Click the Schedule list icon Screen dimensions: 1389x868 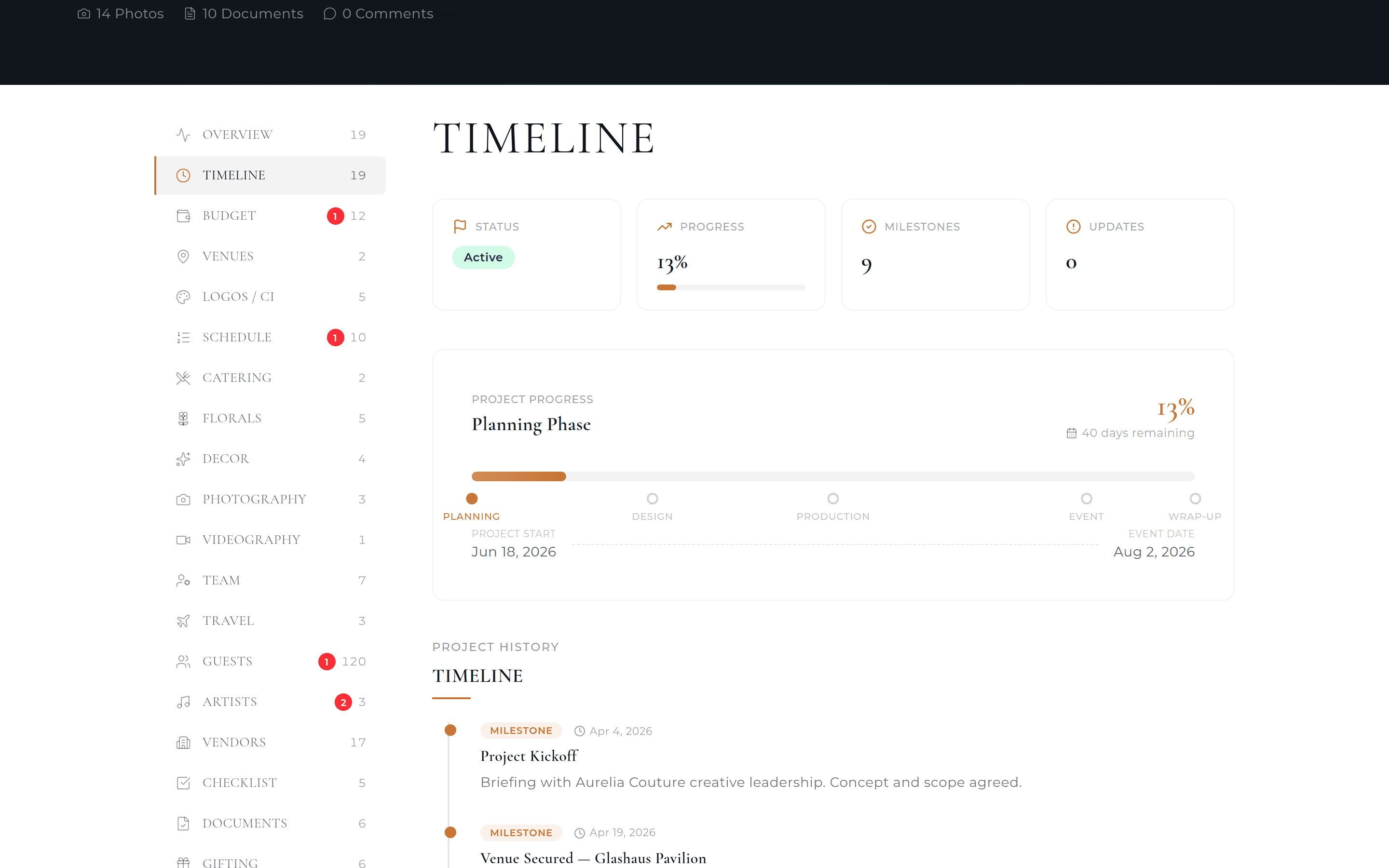183,338
